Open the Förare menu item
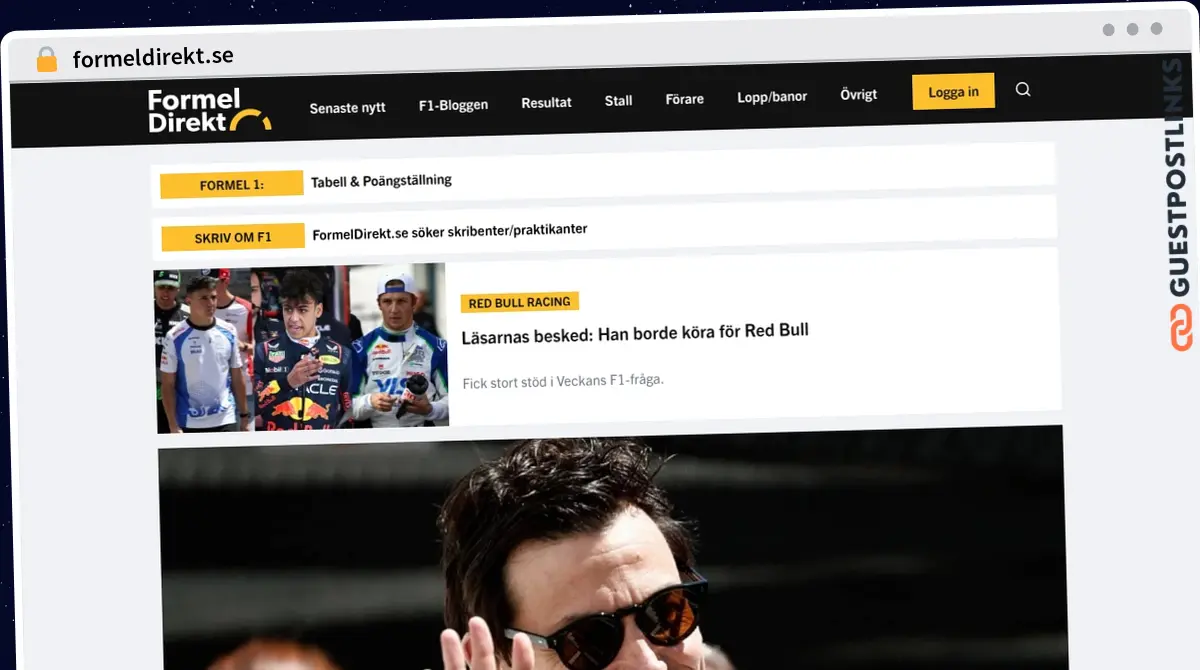 [684, 99]
